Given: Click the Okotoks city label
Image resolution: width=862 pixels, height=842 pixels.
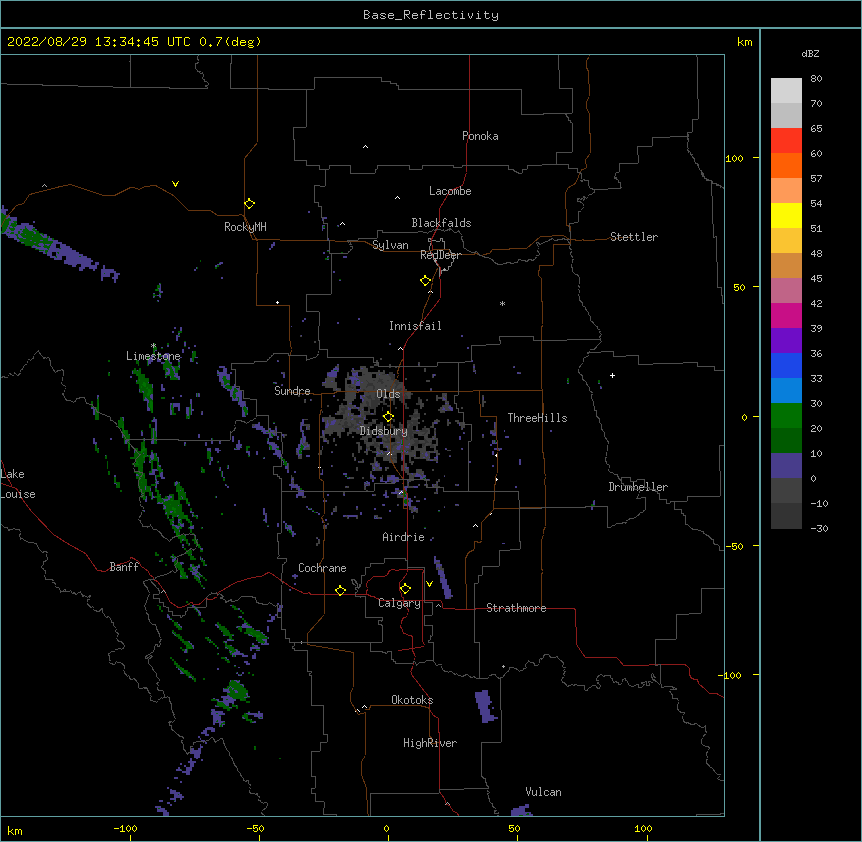Looking at the screenshot, I should click(x=412, y=700).
